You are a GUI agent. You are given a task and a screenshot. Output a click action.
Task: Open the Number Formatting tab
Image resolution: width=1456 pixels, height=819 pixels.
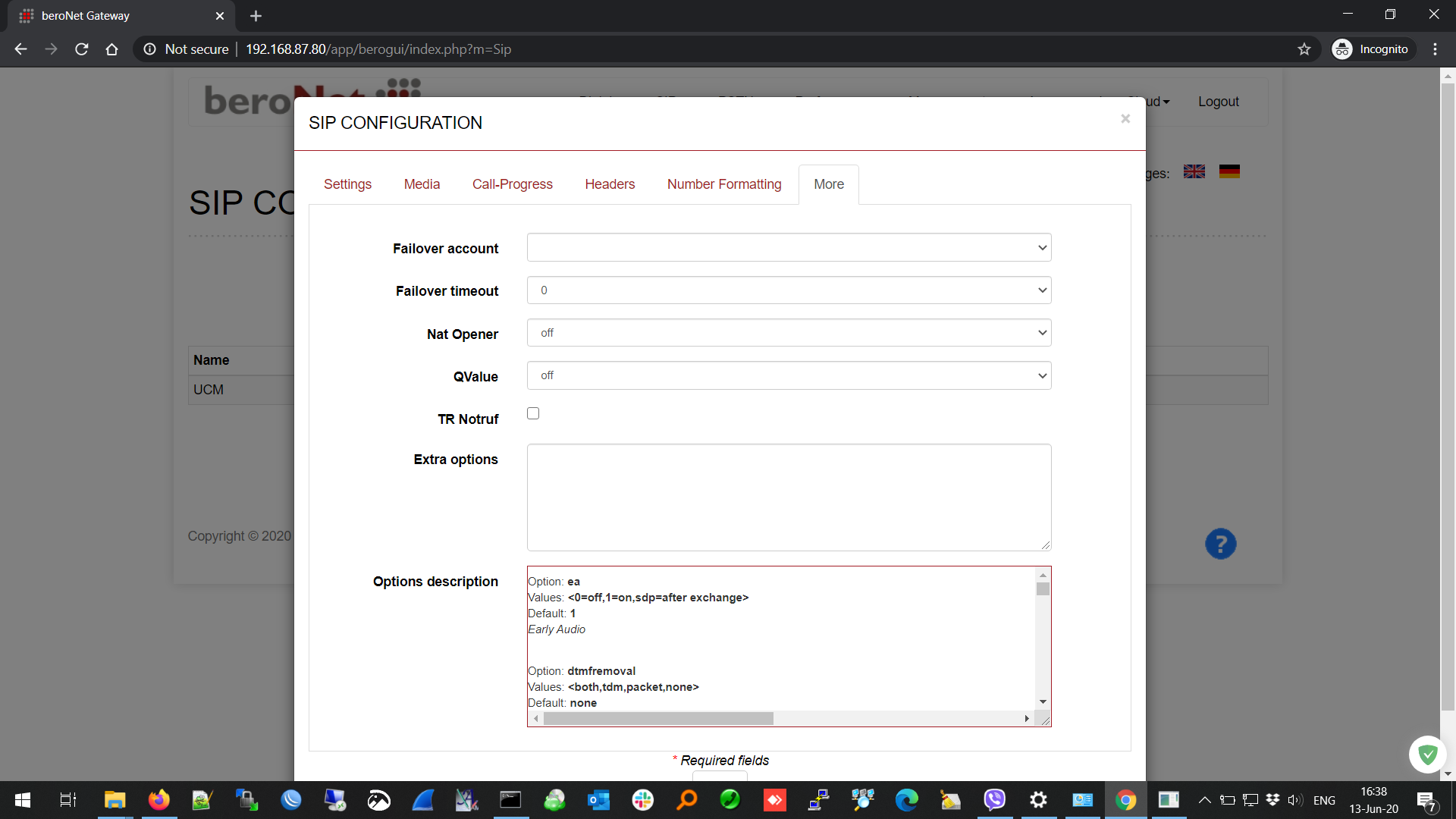click(x=723, y=184)
